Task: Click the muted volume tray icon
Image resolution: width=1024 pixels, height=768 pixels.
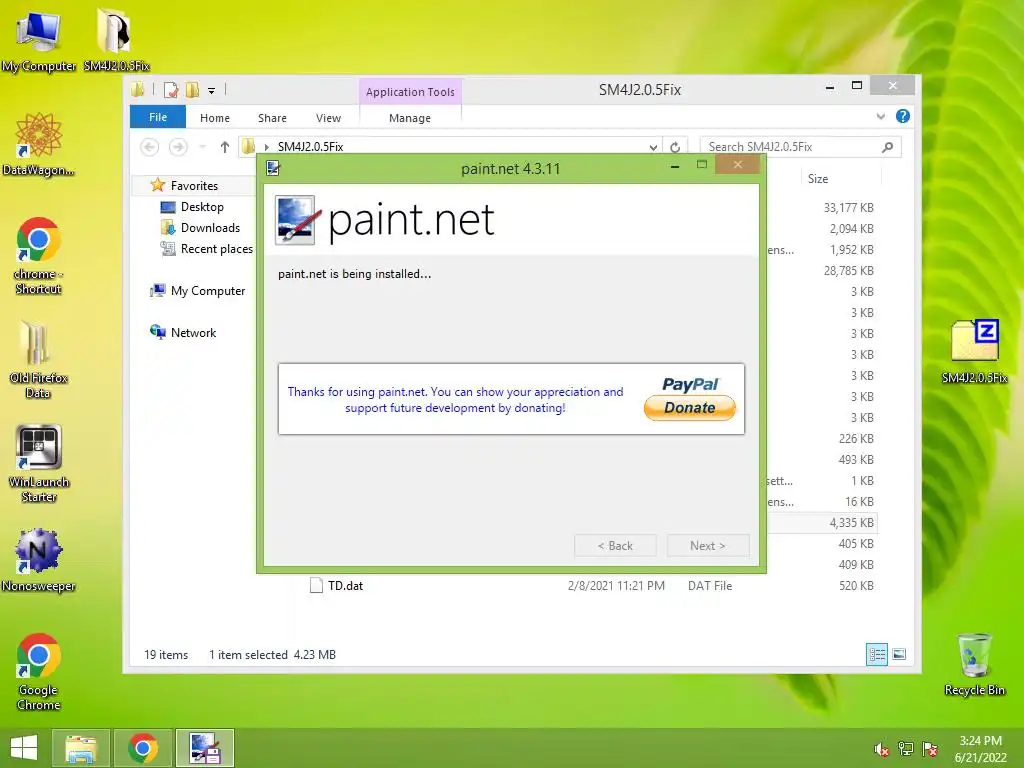Action: click(882, 750)
